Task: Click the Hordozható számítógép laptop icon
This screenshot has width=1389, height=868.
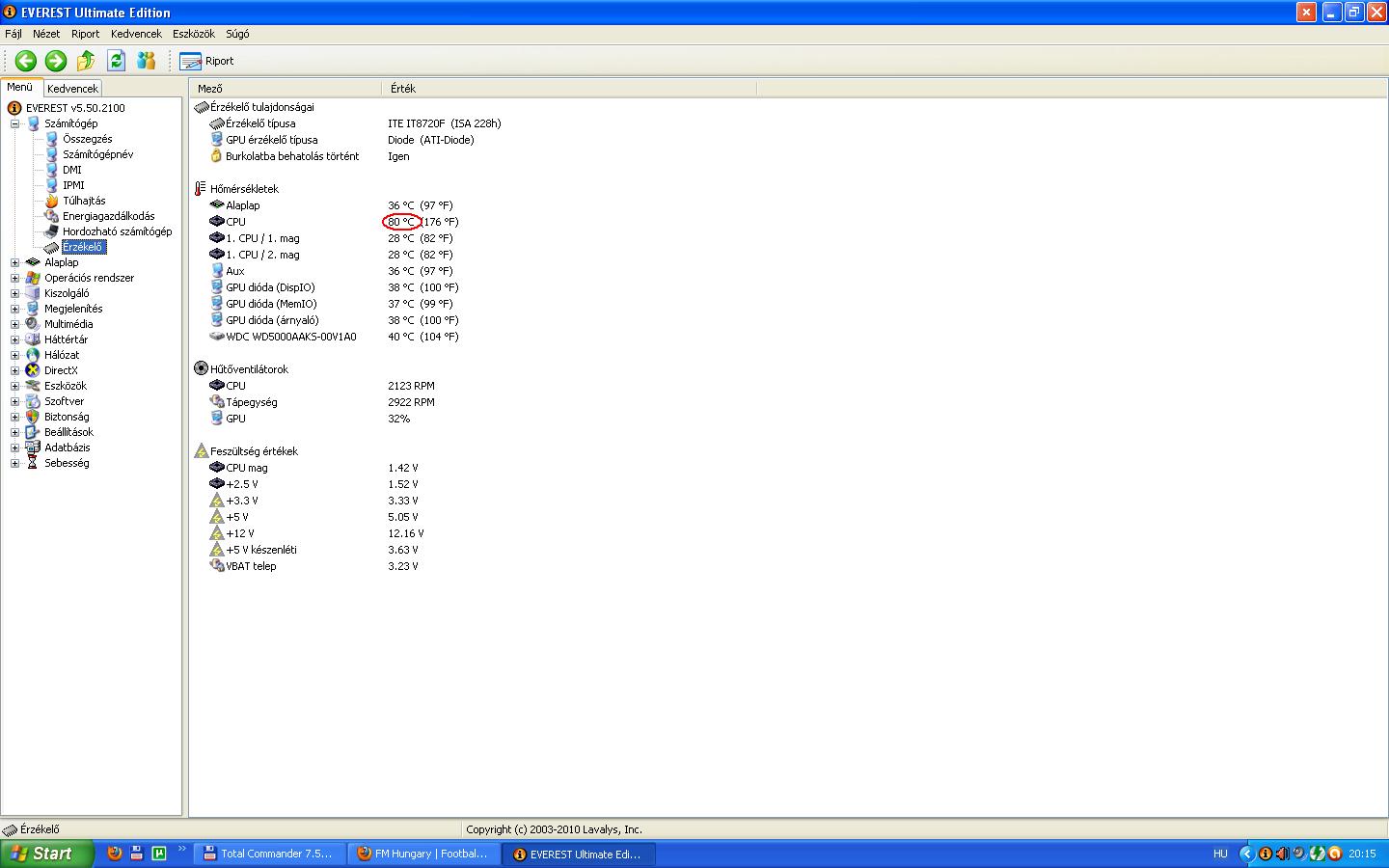Action: [51, 231]
